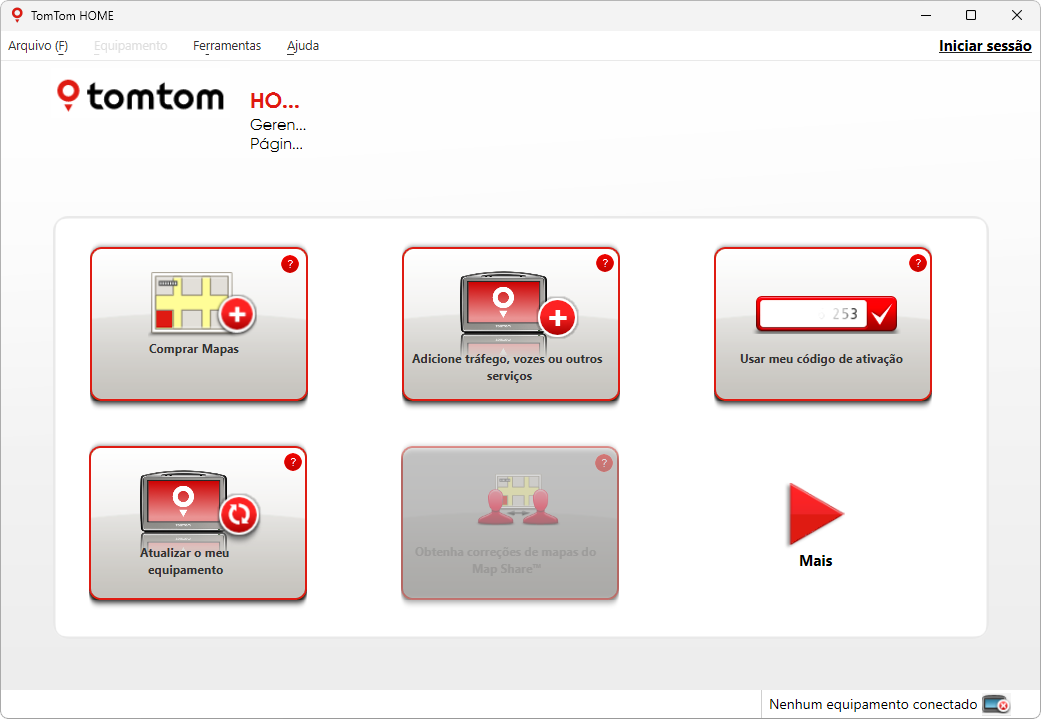Click help icon on Map Share tile

coord(603,463)
